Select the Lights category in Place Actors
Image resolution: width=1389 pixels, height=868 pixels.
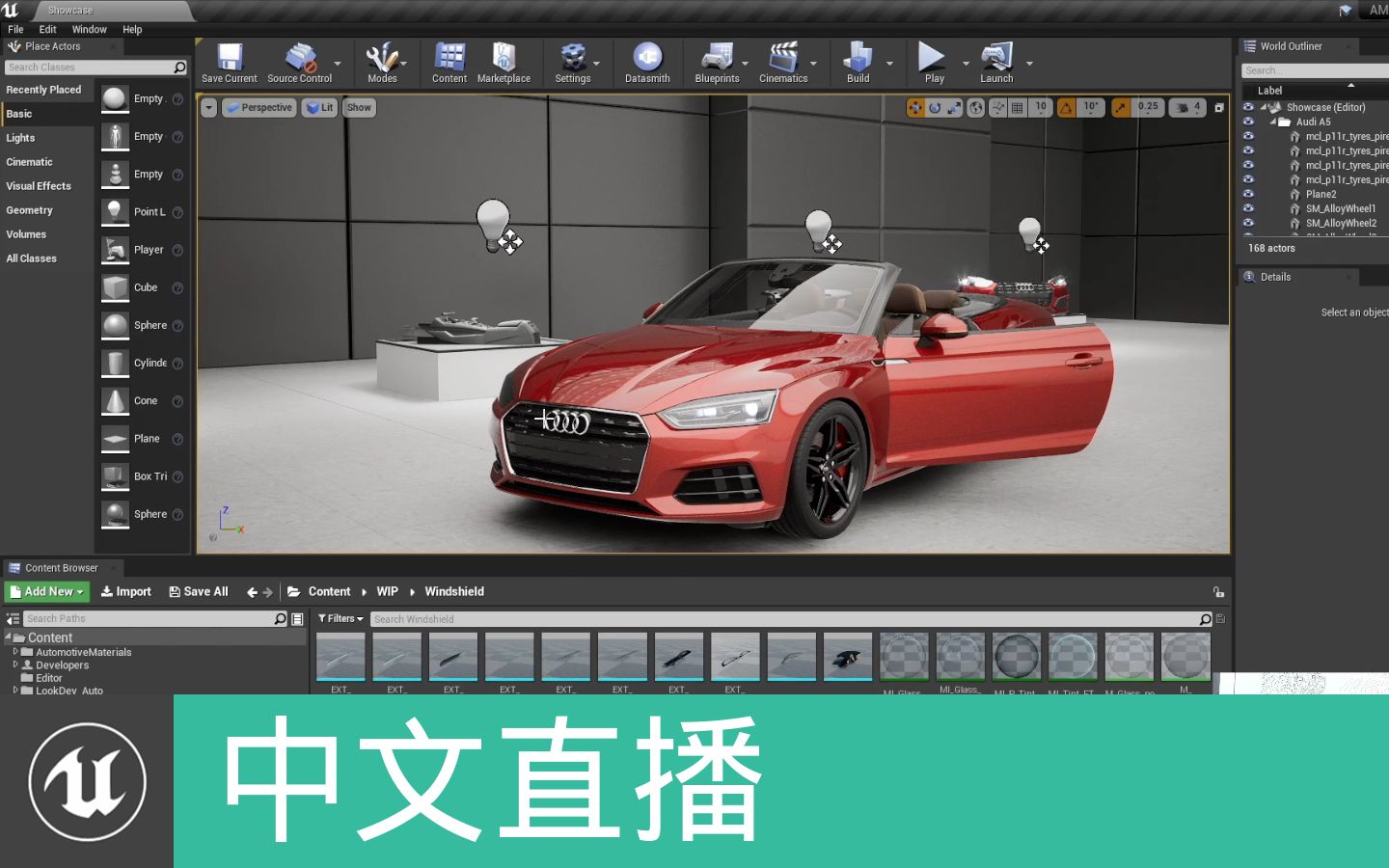[20, 138]
